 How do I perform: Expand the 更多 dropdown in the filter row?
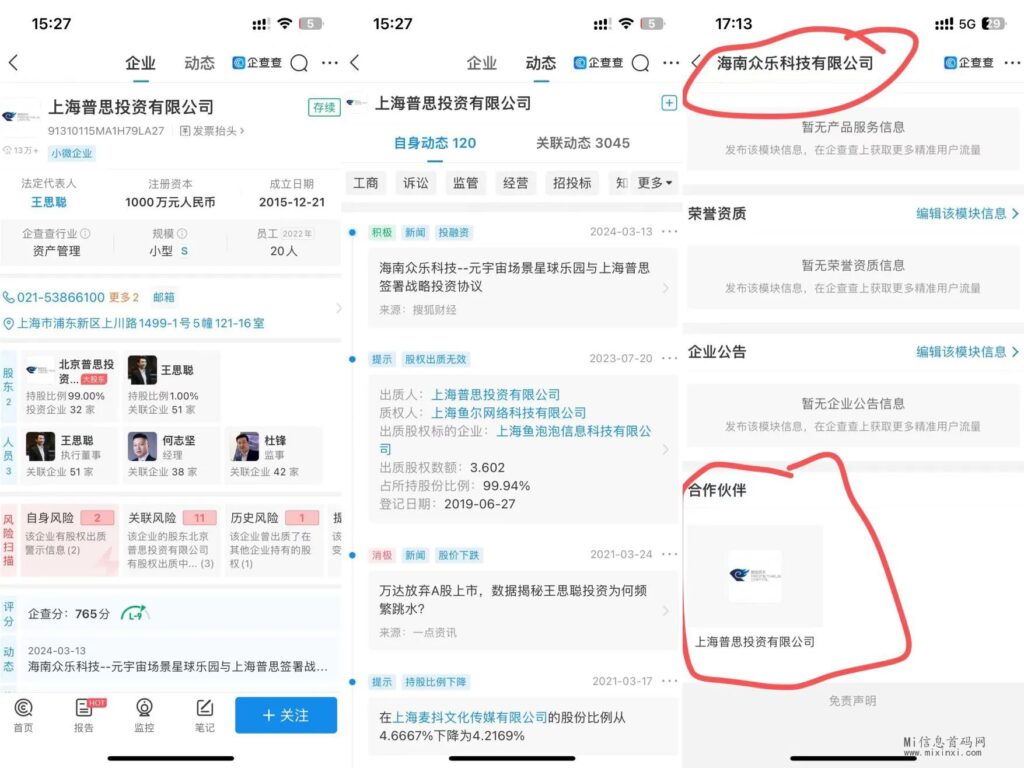[x=656, y=183]
